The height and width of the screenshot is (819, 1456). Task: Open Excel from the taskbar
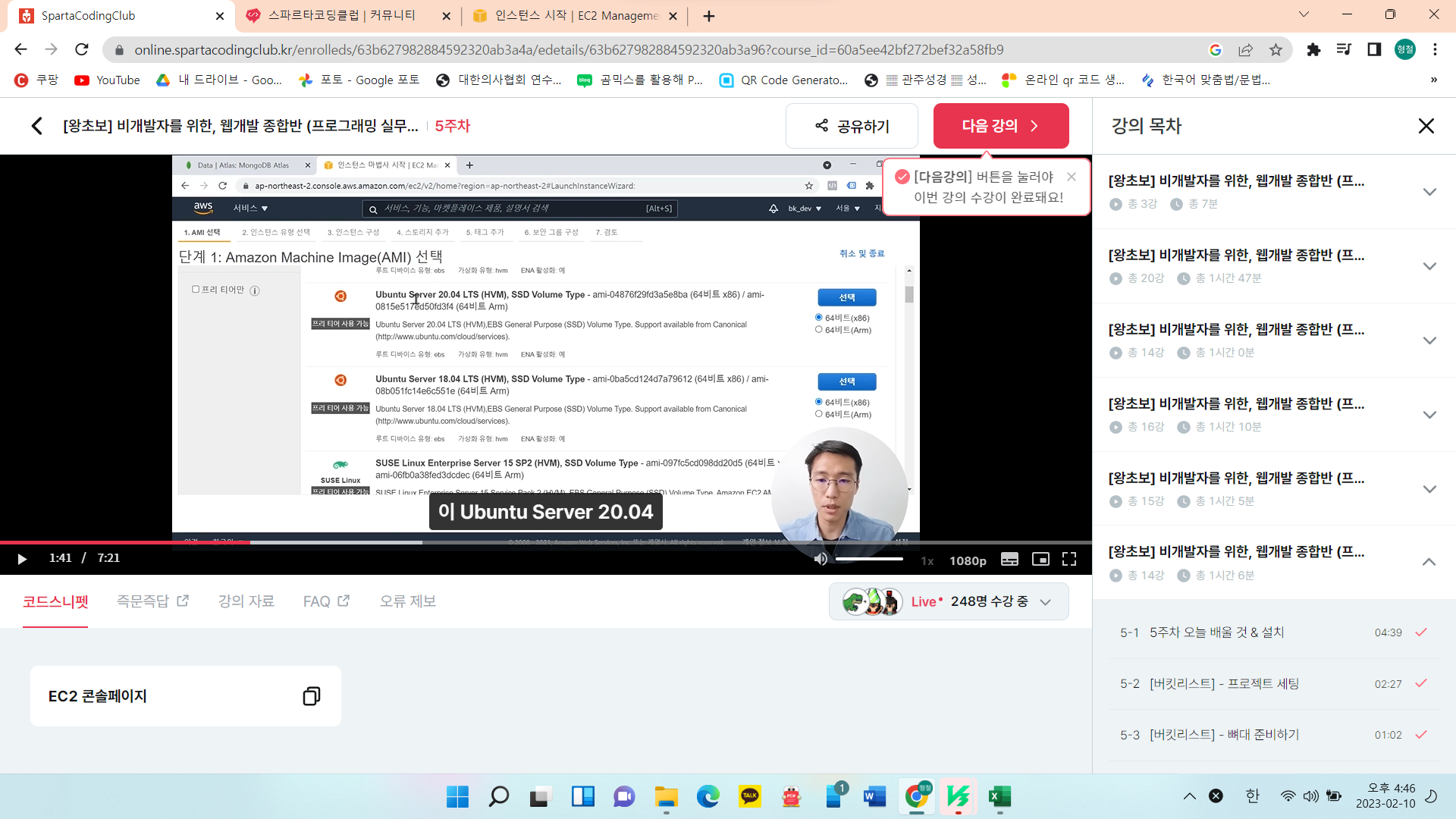click(999, 796)
